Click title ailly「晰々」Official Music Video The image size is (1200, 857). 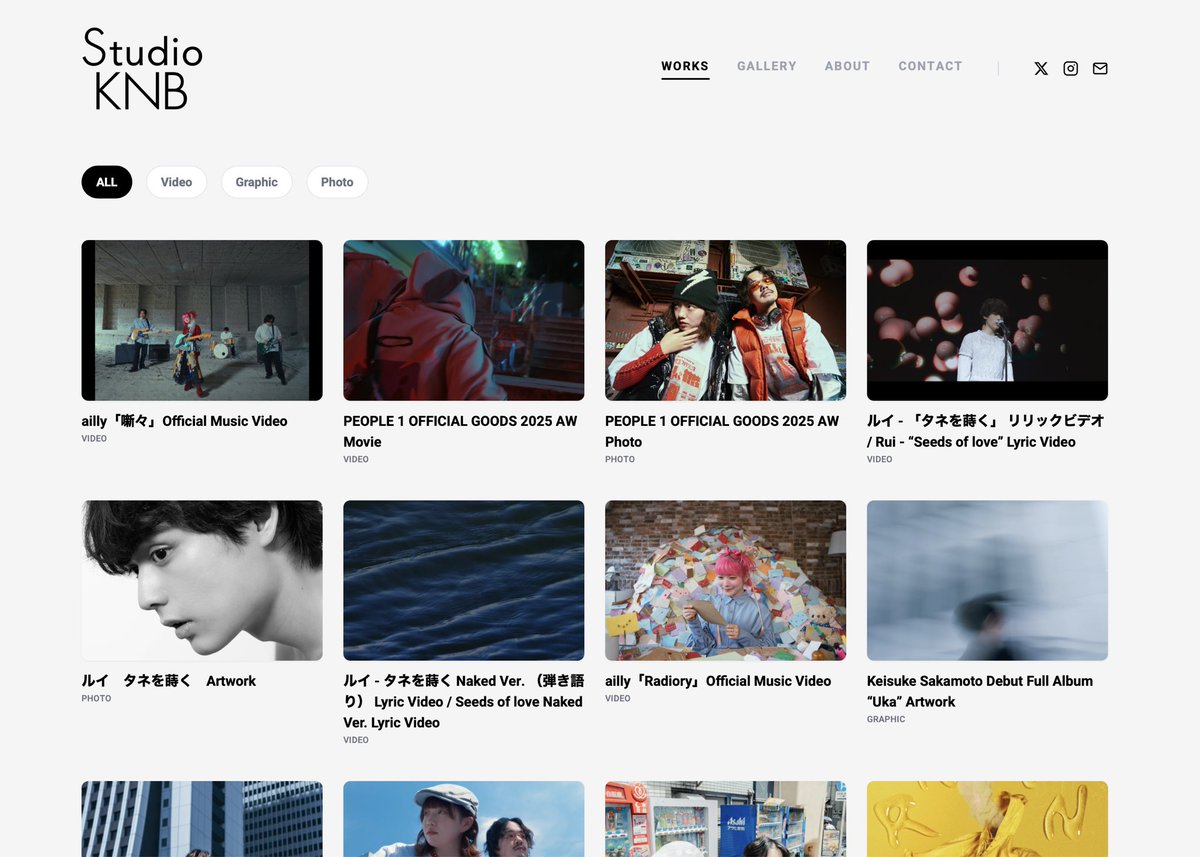tap(185, 421)
